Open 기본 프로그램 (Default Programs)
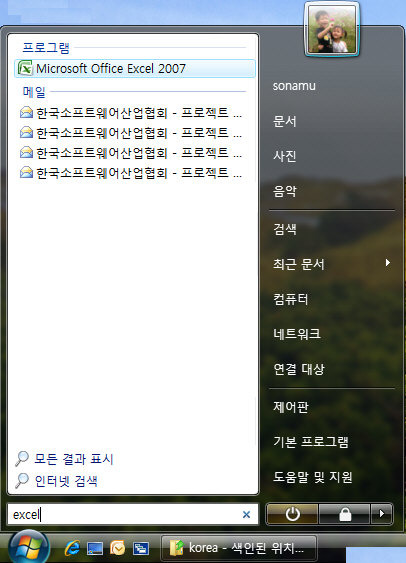The width and height of the screenshot is (406, 563). pos(311,442)
